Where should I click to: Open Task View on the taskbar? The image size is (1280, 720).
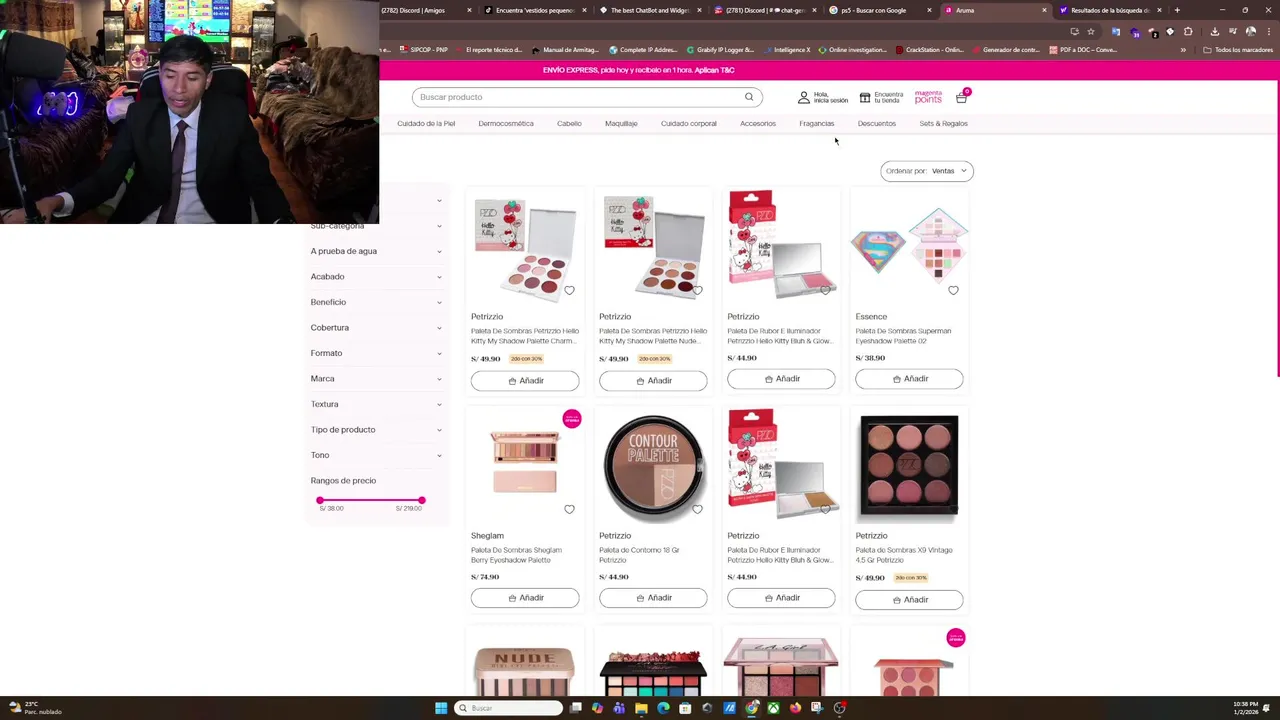576,708
